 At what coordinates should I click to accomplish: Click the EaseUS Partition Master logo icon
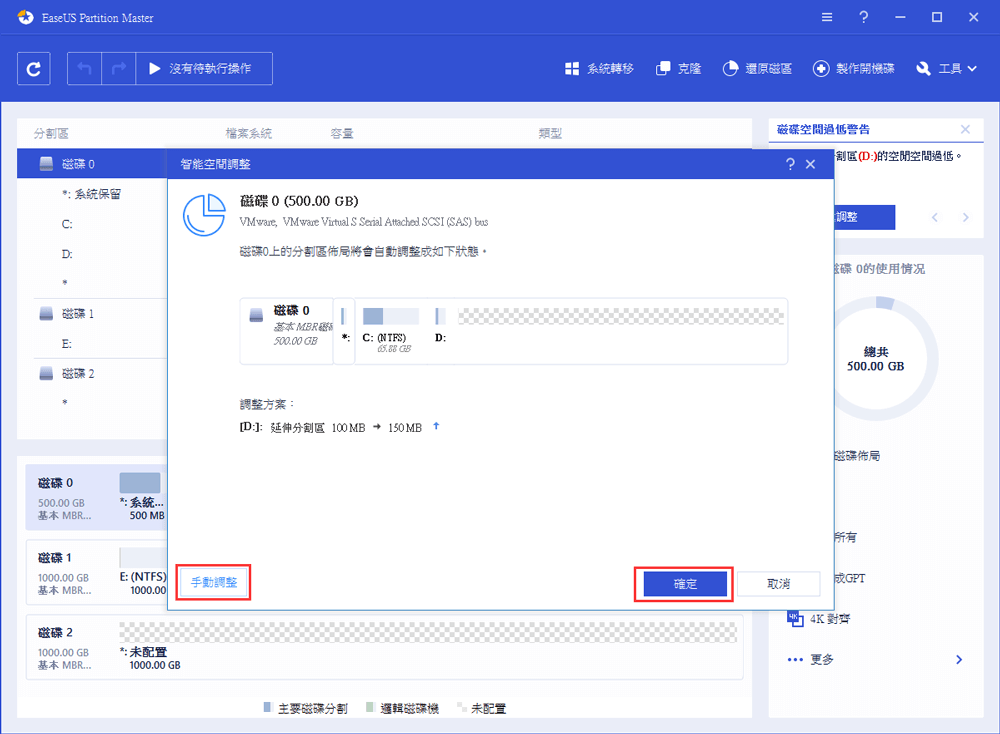[x=26, y=17]
